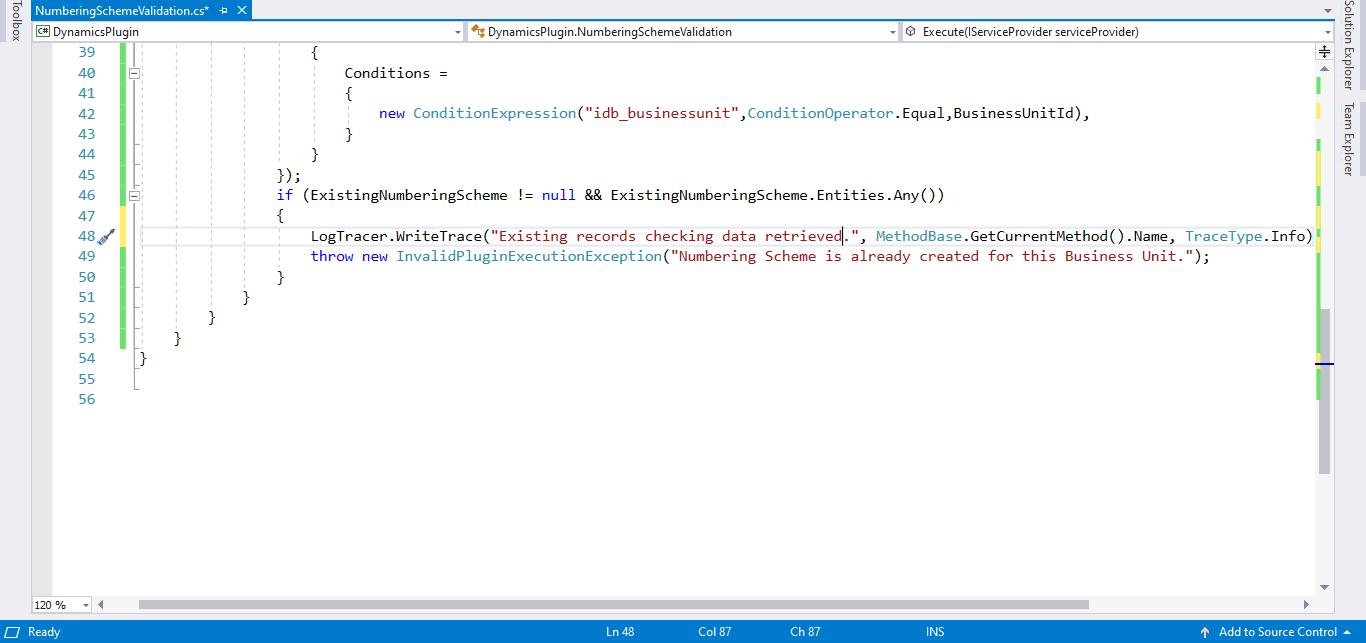Click line number 48 in the margin
The image size is (1366, 643).
[x=86, y=237]
